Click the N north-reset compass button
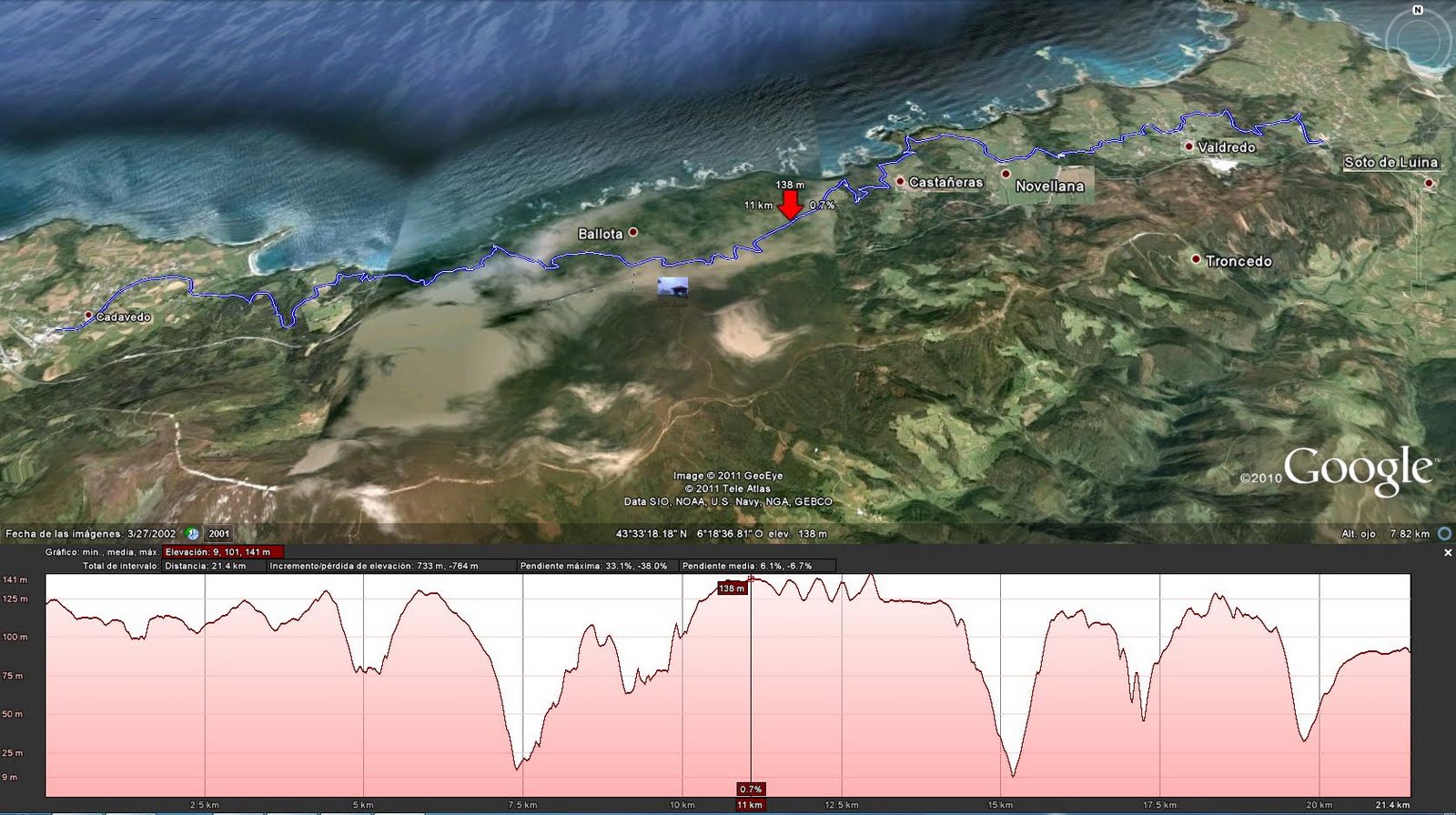The height and width of the screenshot is (815, 1456). click(1417, 10)
